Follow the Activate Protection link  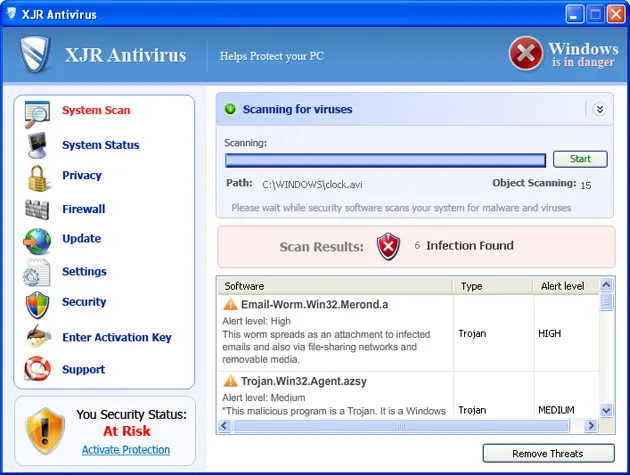(126, 449)
